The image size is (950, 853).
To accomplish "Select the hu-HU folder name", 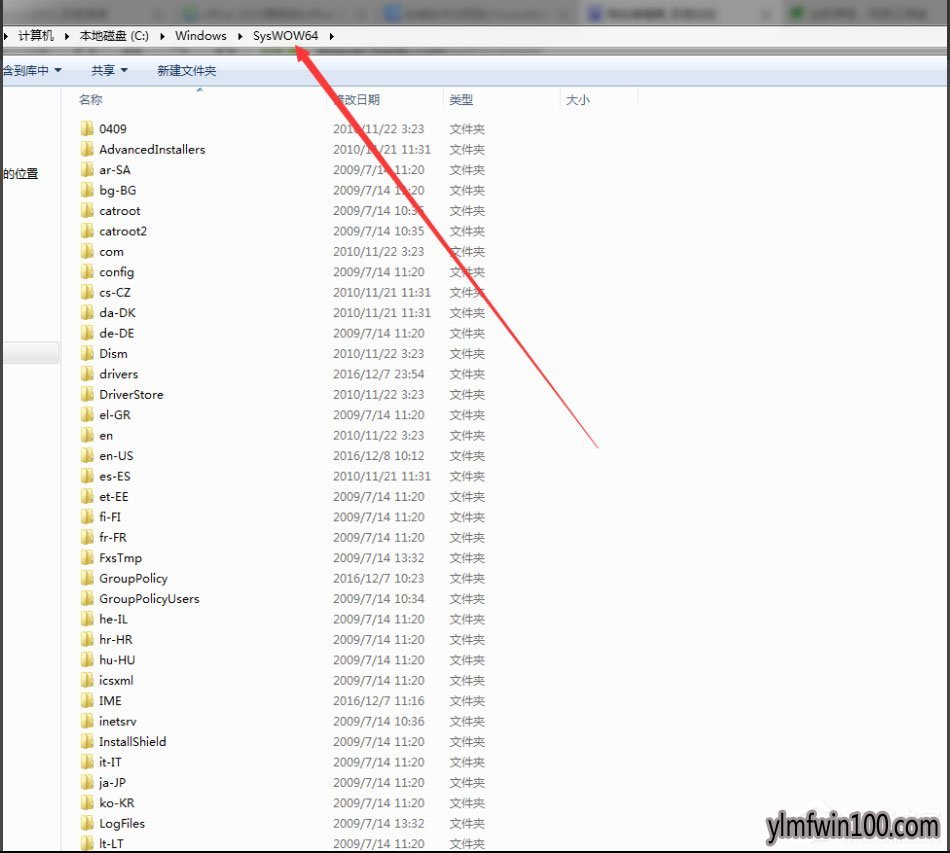I will (x=117, y=660).
